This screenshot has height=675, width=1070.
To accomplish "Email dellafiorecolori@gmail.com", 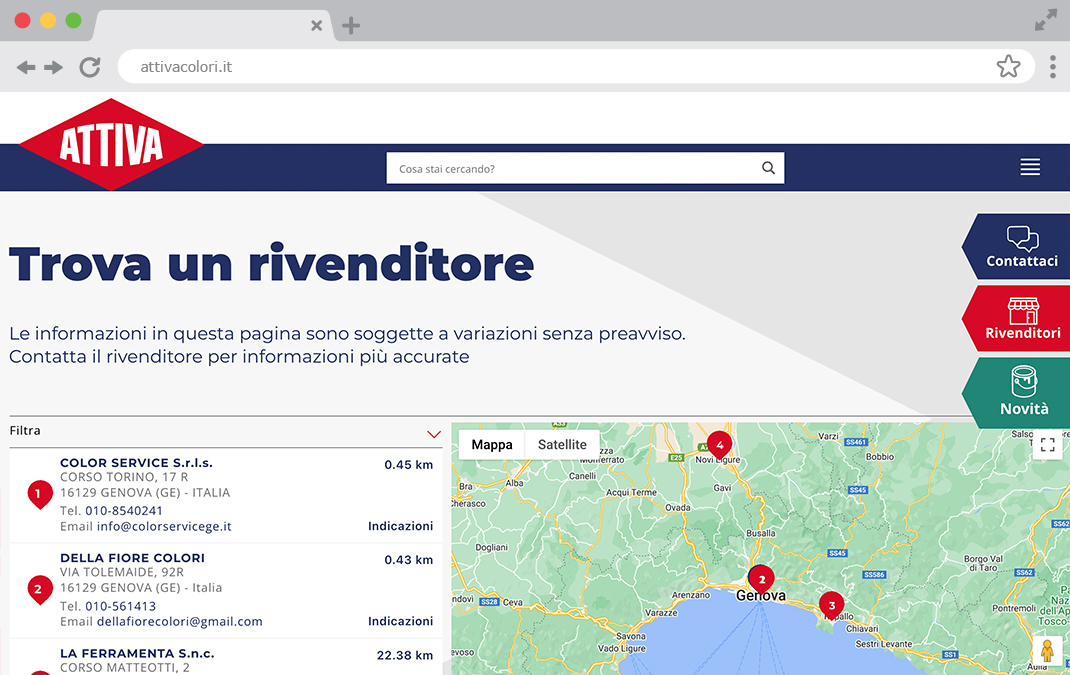I will [x=179, y=621].
